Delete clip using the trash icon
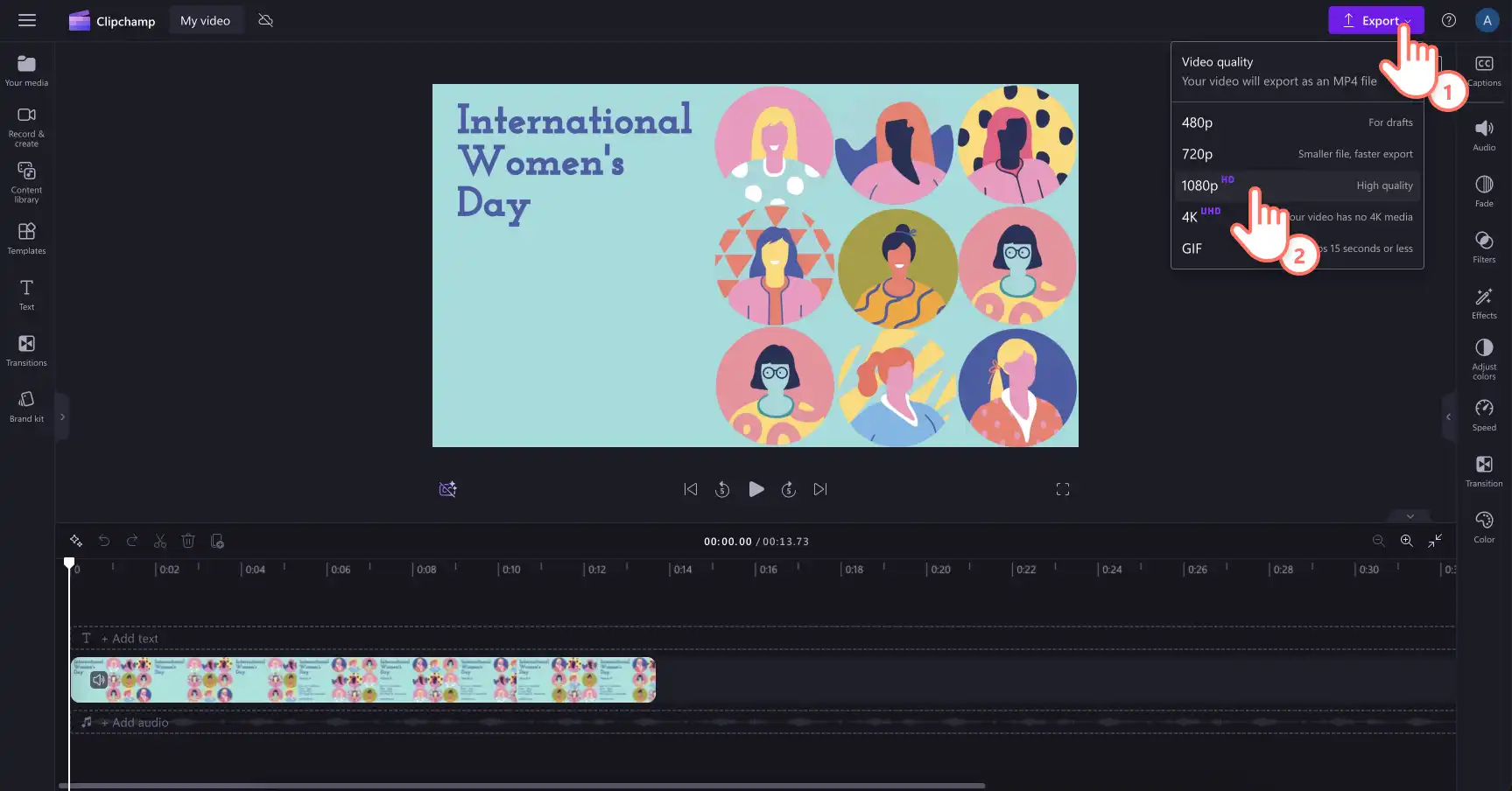Image resolution: width=1512 pixels, height=791 pixels. [x=188, y=541]
